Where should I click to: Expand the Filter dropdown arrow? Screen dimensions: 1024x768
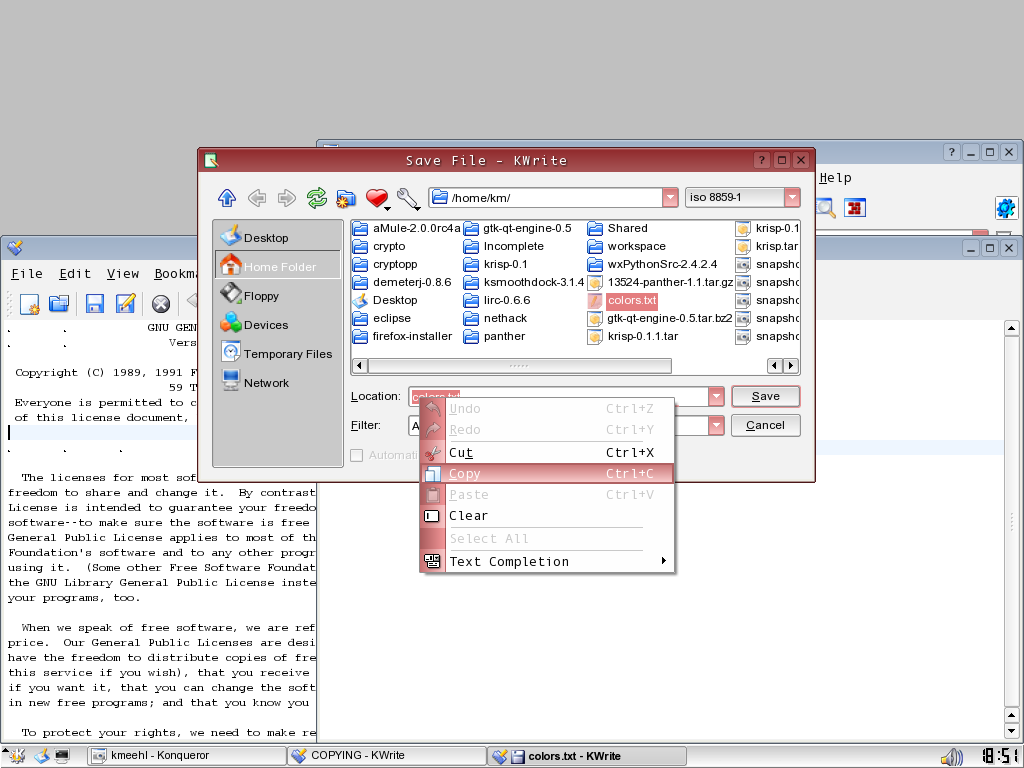716,426
